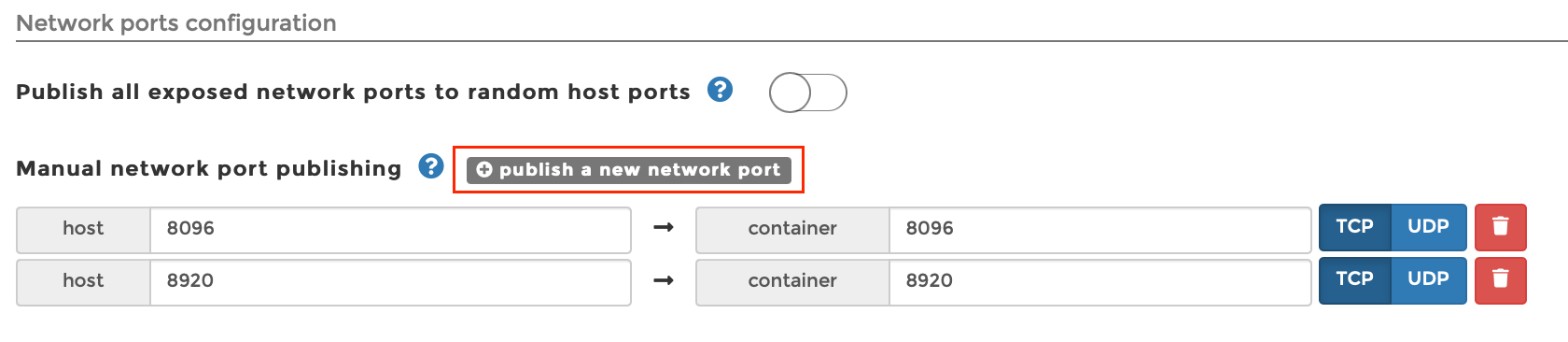The image size is (1568, 342).
Task: Open help for publishing all exposed ports
Action: coord(720,91)
